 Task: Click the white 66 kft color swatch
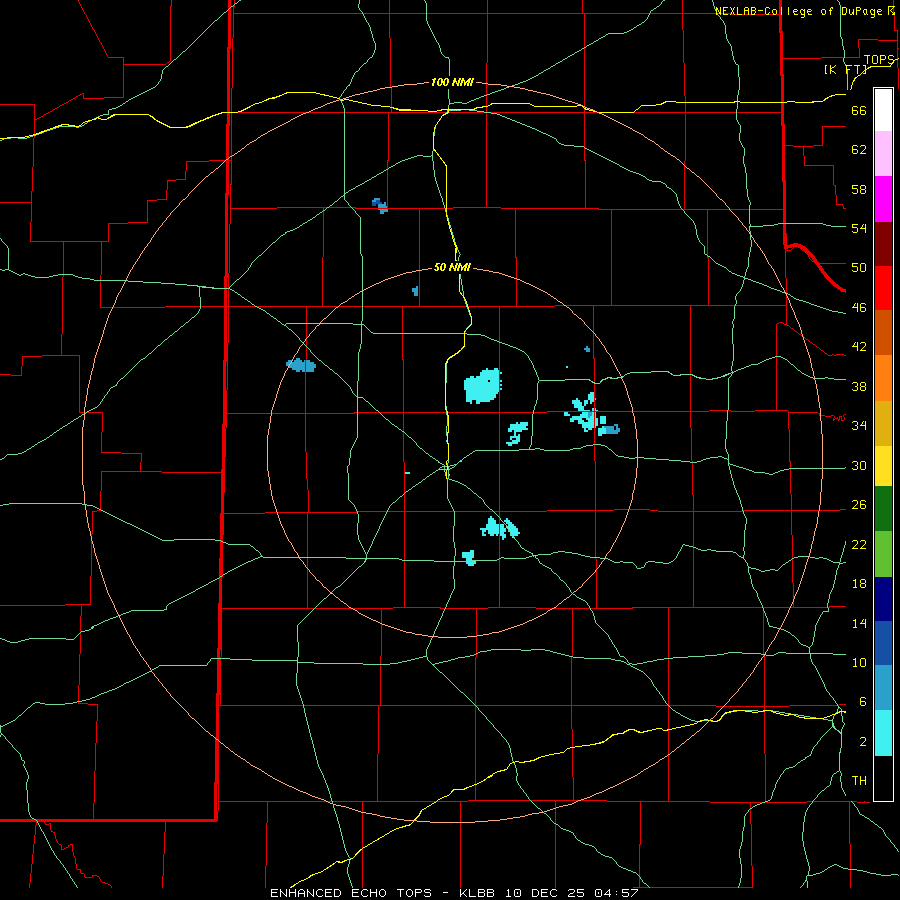[x=883, y=110]
